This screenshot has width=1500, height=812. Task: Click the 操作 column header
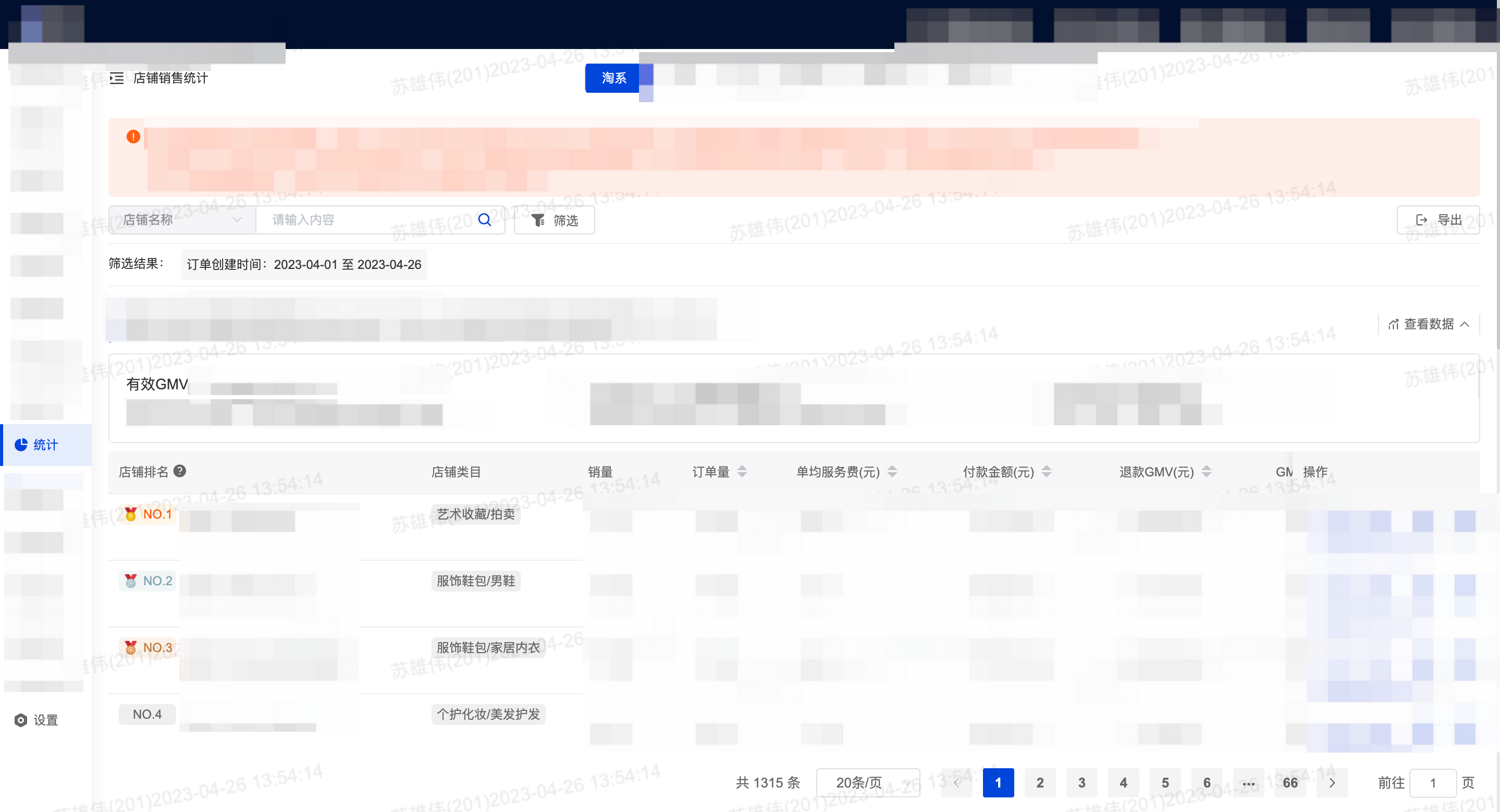[1315, 472]
